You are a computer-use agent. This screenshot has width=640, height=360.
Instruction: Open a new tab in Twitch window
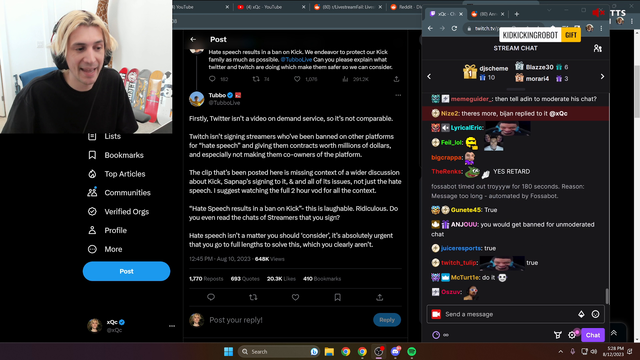coord(516,14)
